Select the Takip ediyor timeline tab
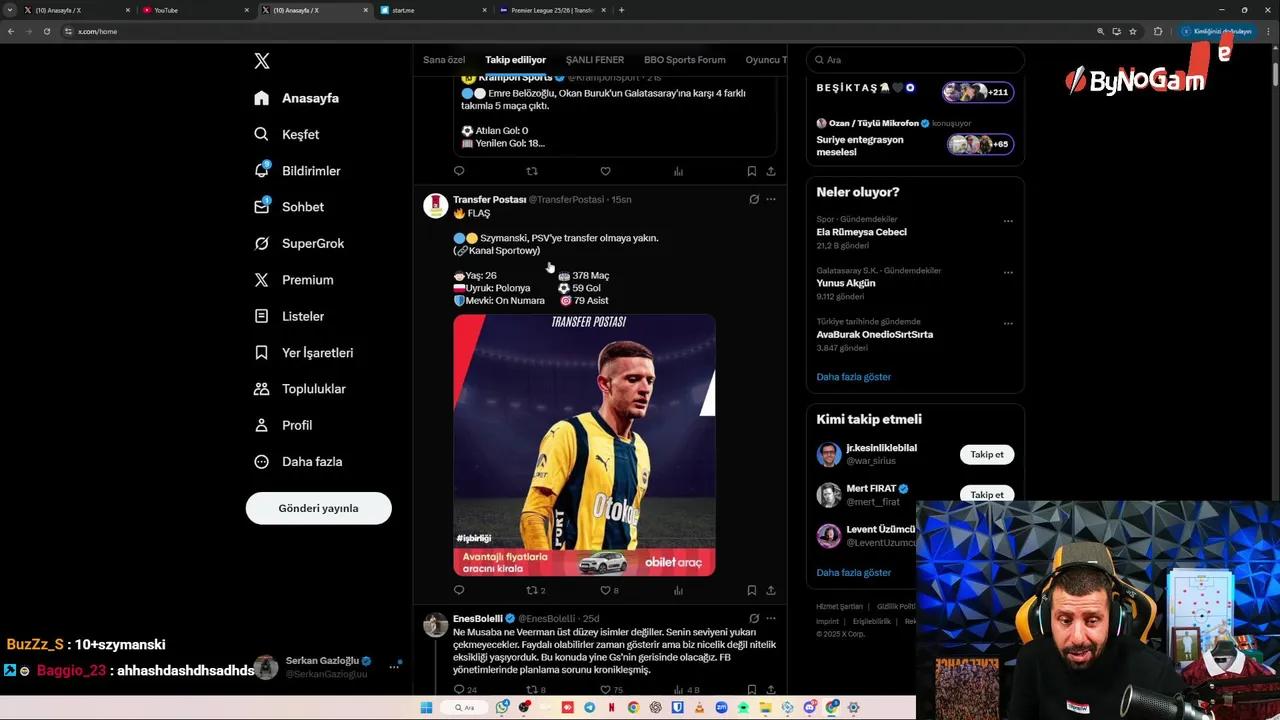The image size is (1280, 720). click(x=516, y=60)
